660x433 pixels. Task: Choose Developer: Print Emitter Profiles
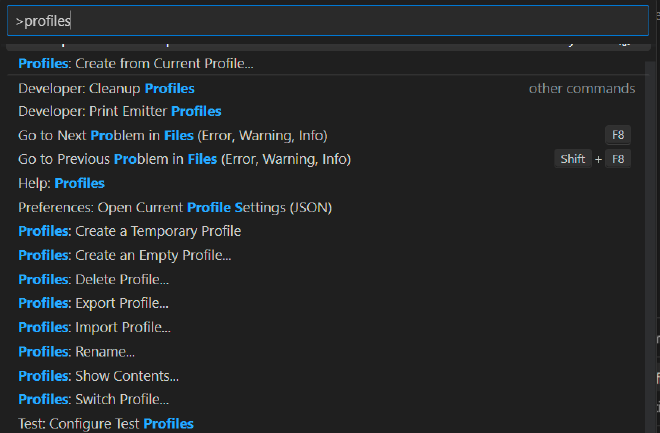[120, 111]
